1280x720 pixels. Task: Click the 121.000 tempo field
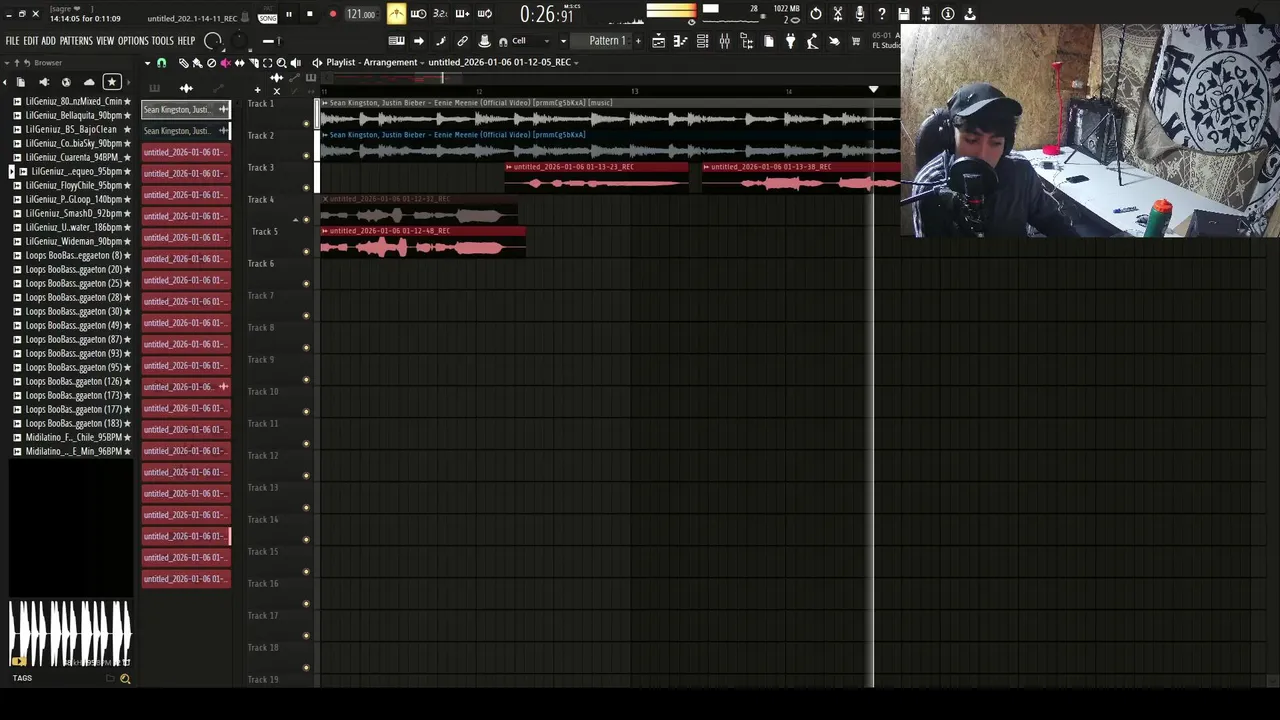click(x=361, y=14)
